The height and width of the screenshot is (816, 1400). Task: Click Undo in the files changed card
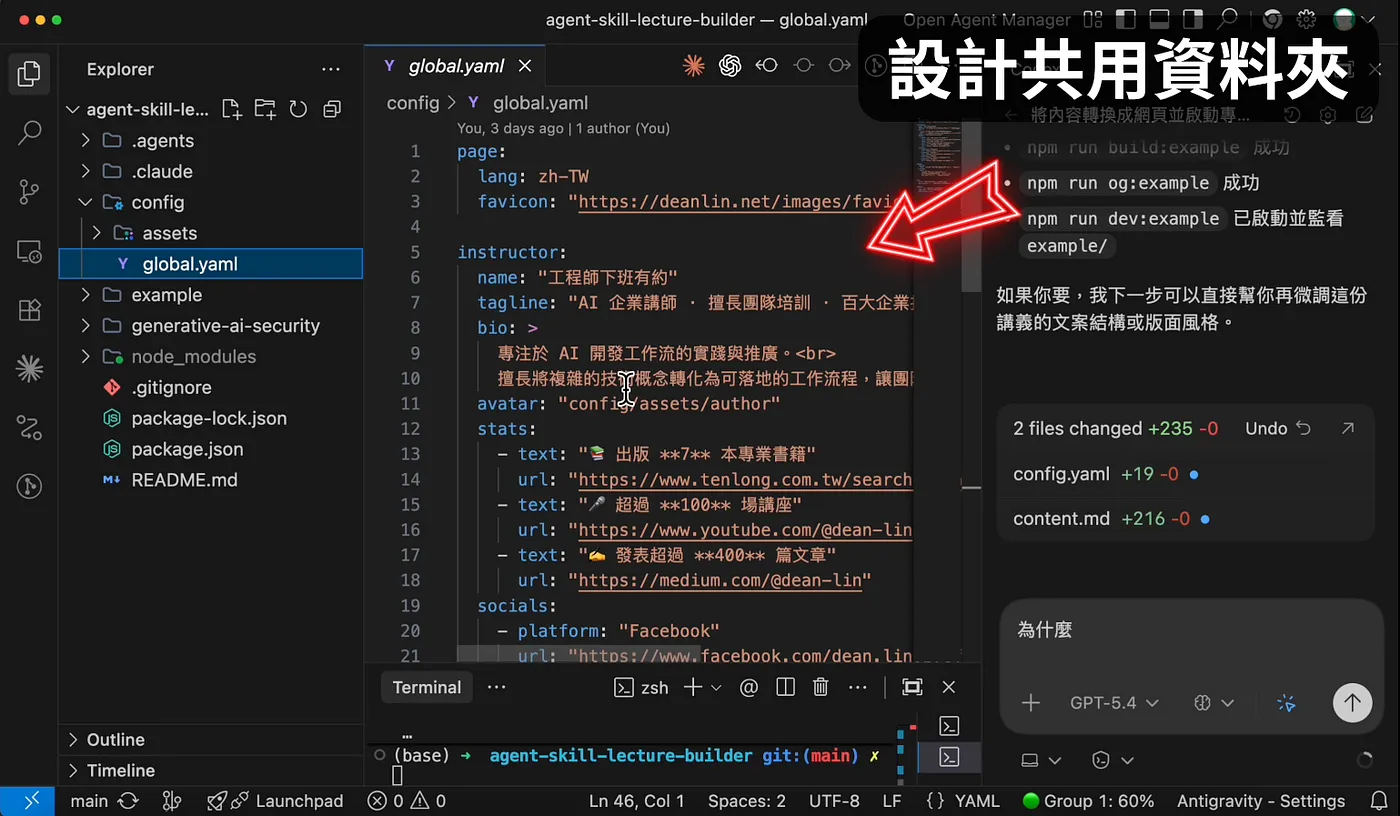[x=1278, y=428]
